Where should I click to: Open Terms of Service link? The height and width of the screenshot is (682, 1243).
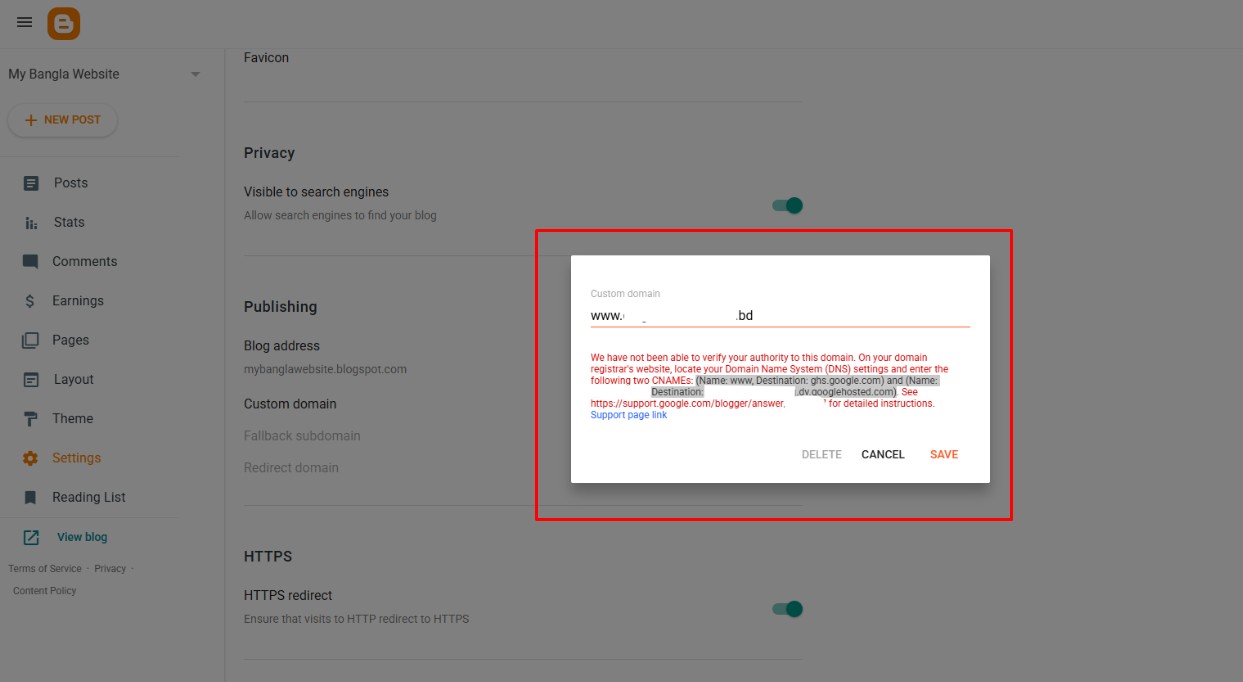click(x=45, y=569)
